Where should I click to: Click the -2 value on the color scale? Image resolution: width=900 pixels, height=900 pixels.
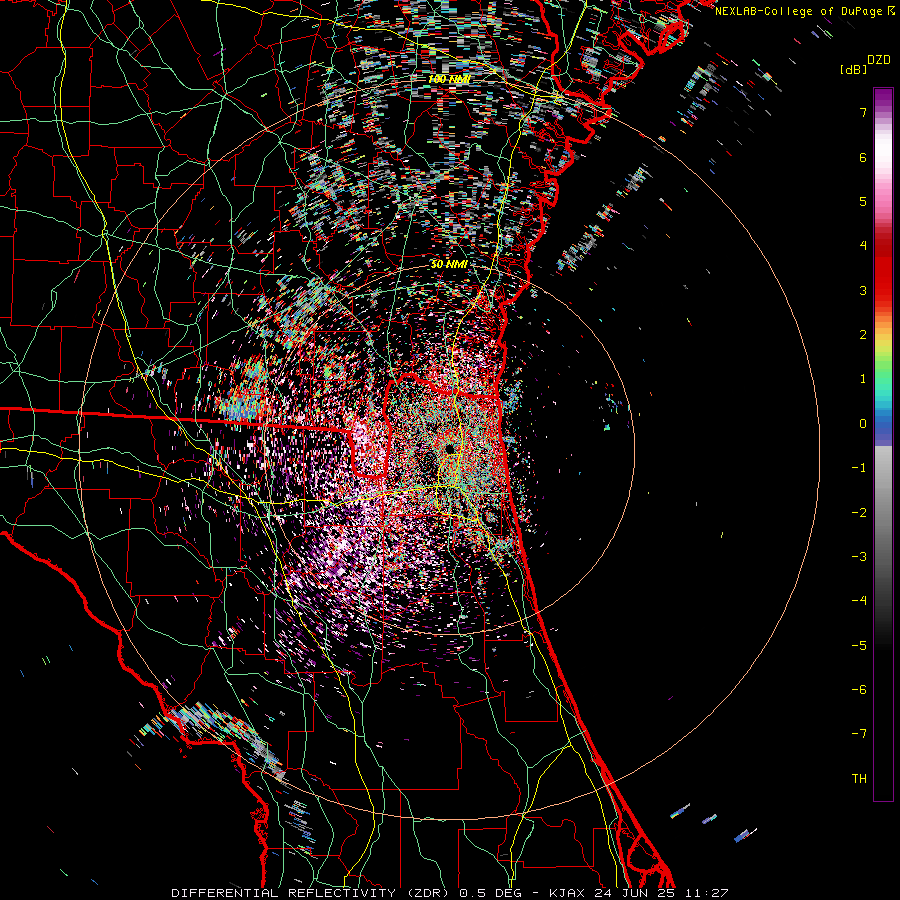(x=859, y=513)
